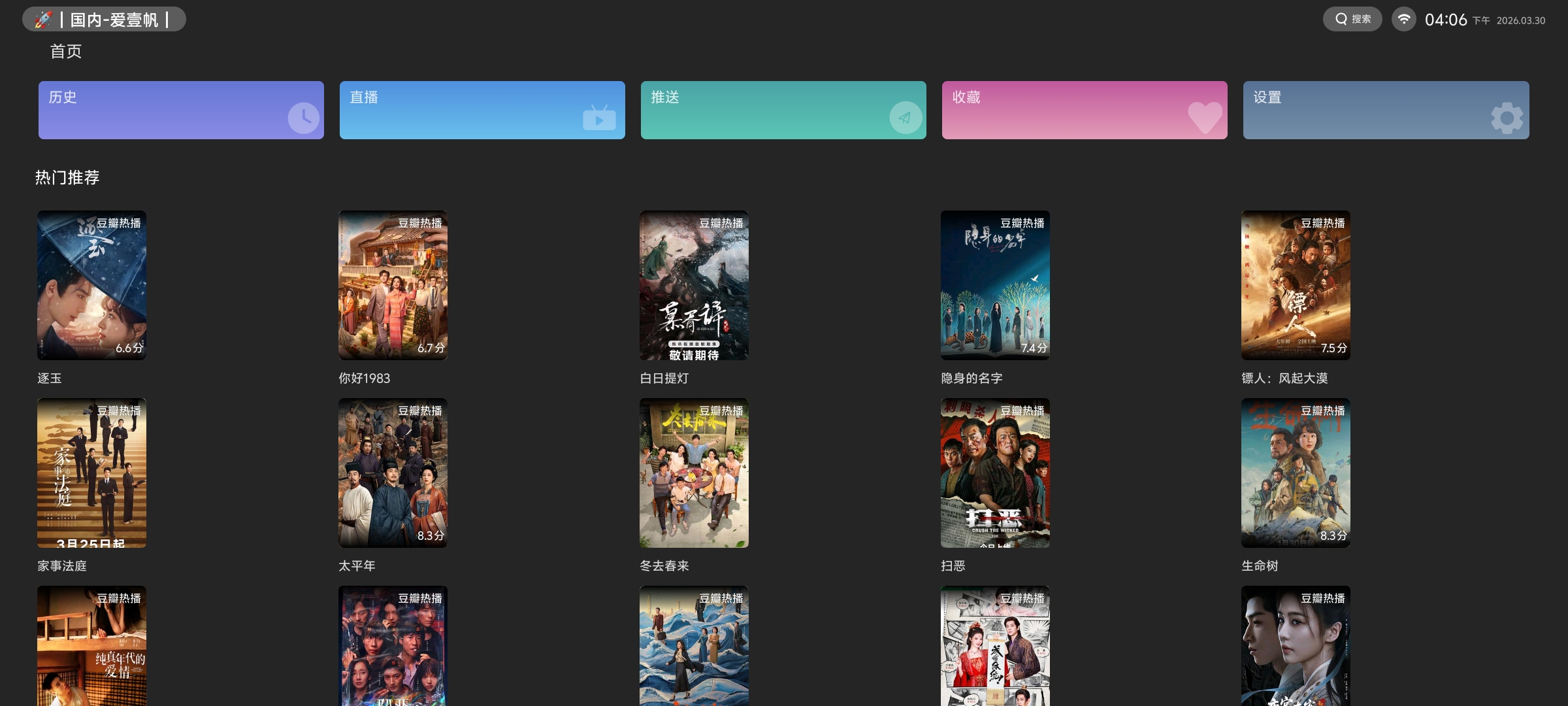Open 镖人：风起大漠 details
Image resolution: width=1568 pixels, height=706 pixels.
[1295, 286]
